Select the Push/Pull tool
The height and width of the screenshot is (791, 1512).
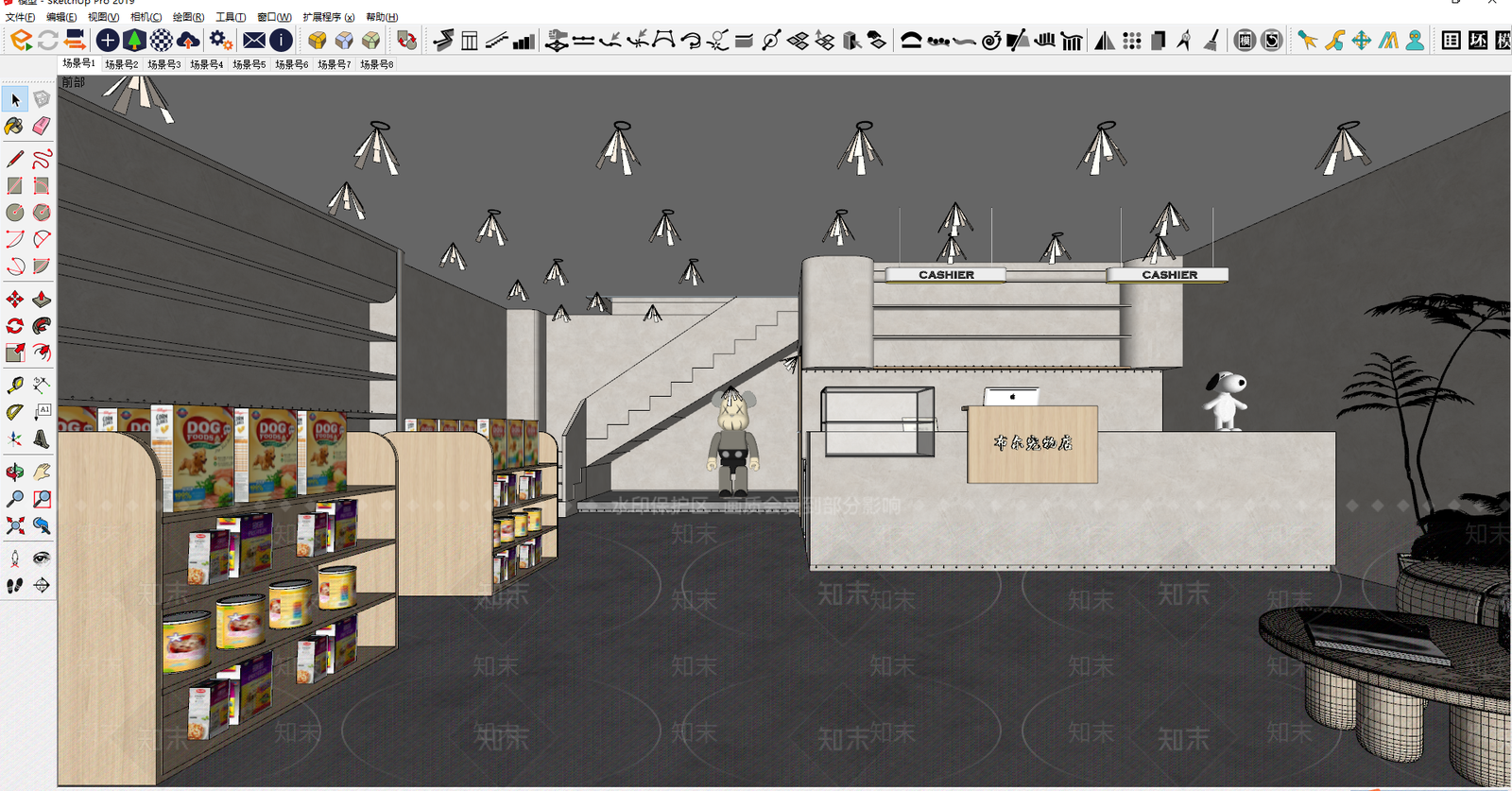point(42,300)
